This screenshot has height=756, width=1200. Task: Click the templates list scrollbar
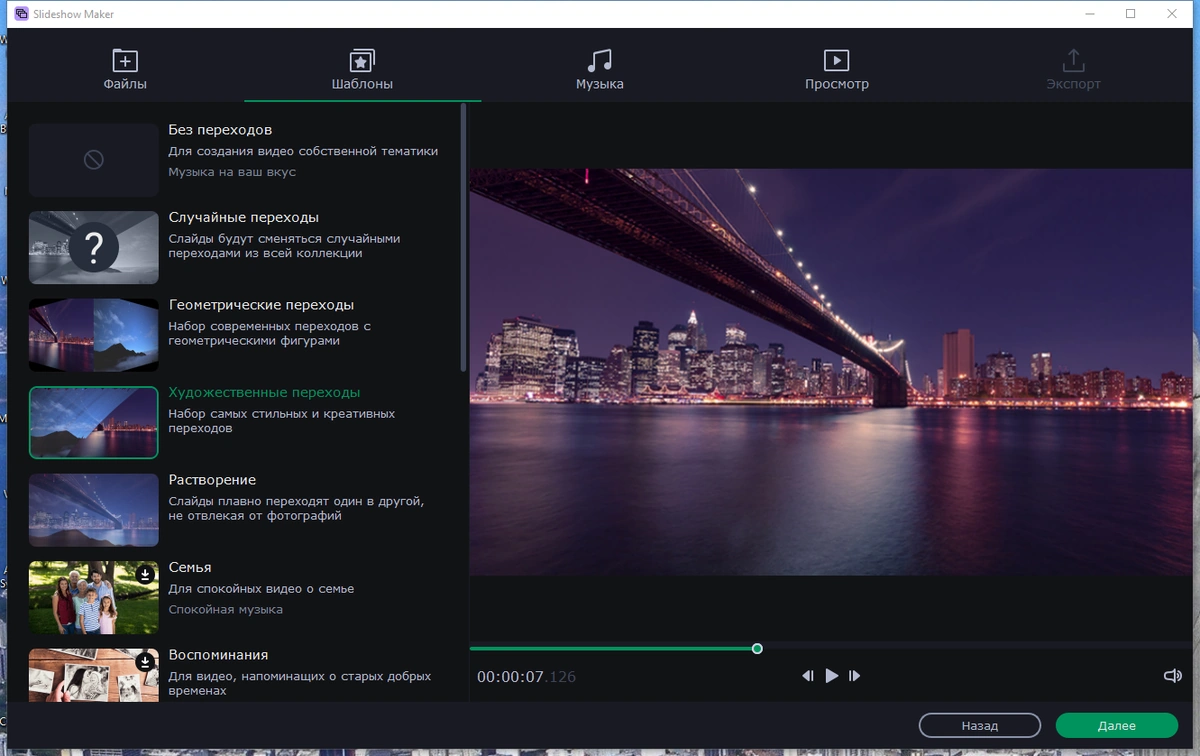pos(463,238)
